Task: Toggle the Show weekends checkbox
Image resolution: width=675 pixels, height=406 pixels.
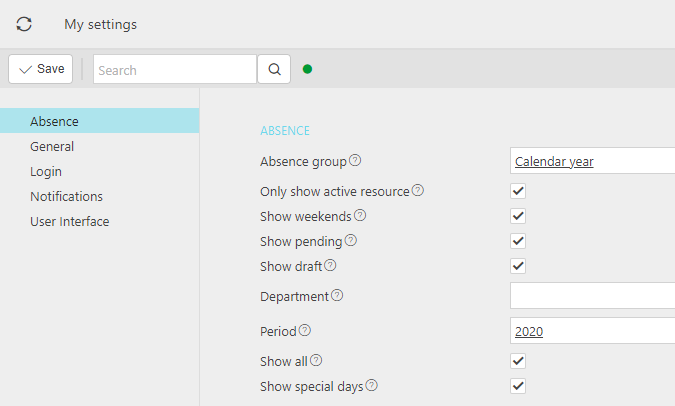Action: 518,216
